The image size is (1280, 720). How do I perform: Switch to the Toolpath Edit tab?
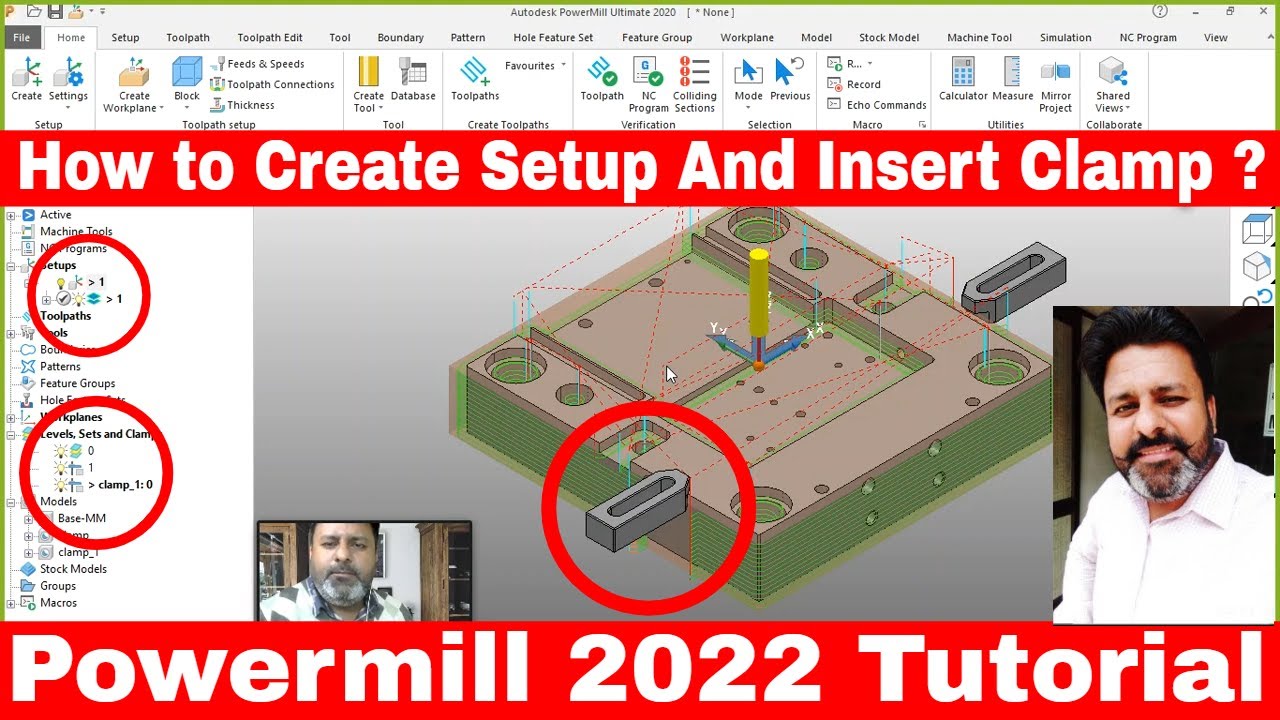pos(271,37)
